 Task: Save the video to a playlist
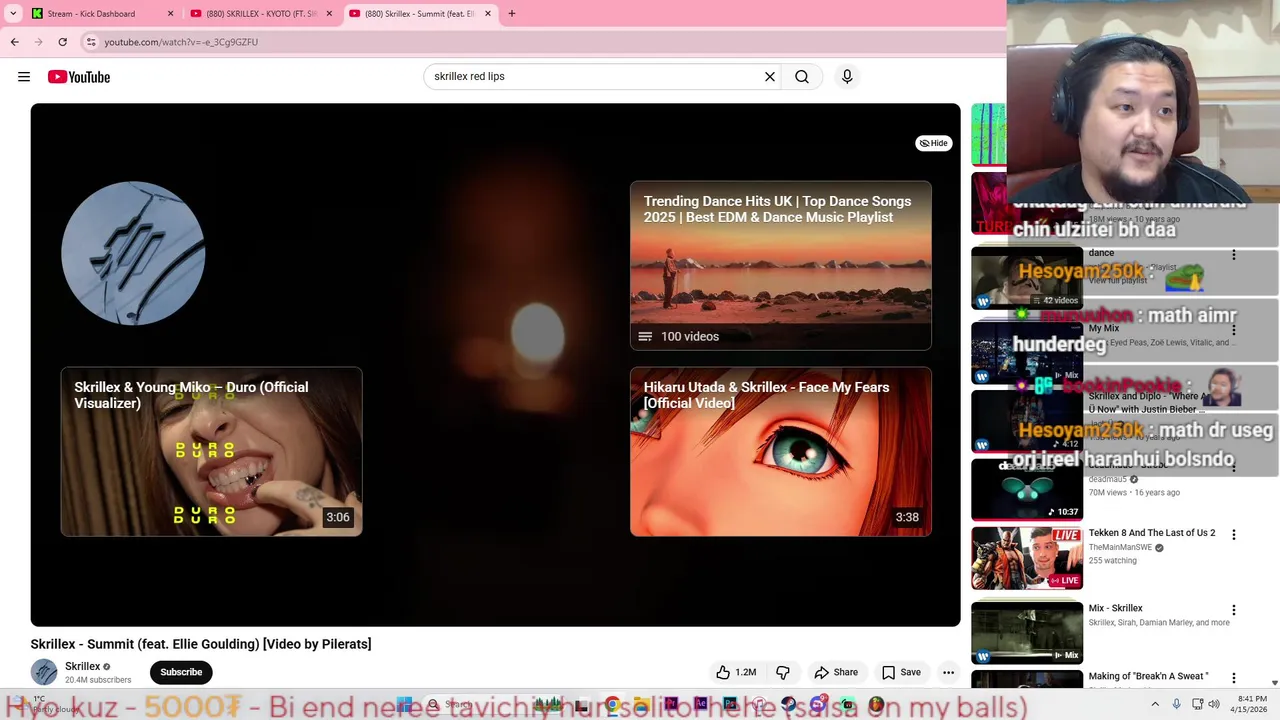(901, 672)
